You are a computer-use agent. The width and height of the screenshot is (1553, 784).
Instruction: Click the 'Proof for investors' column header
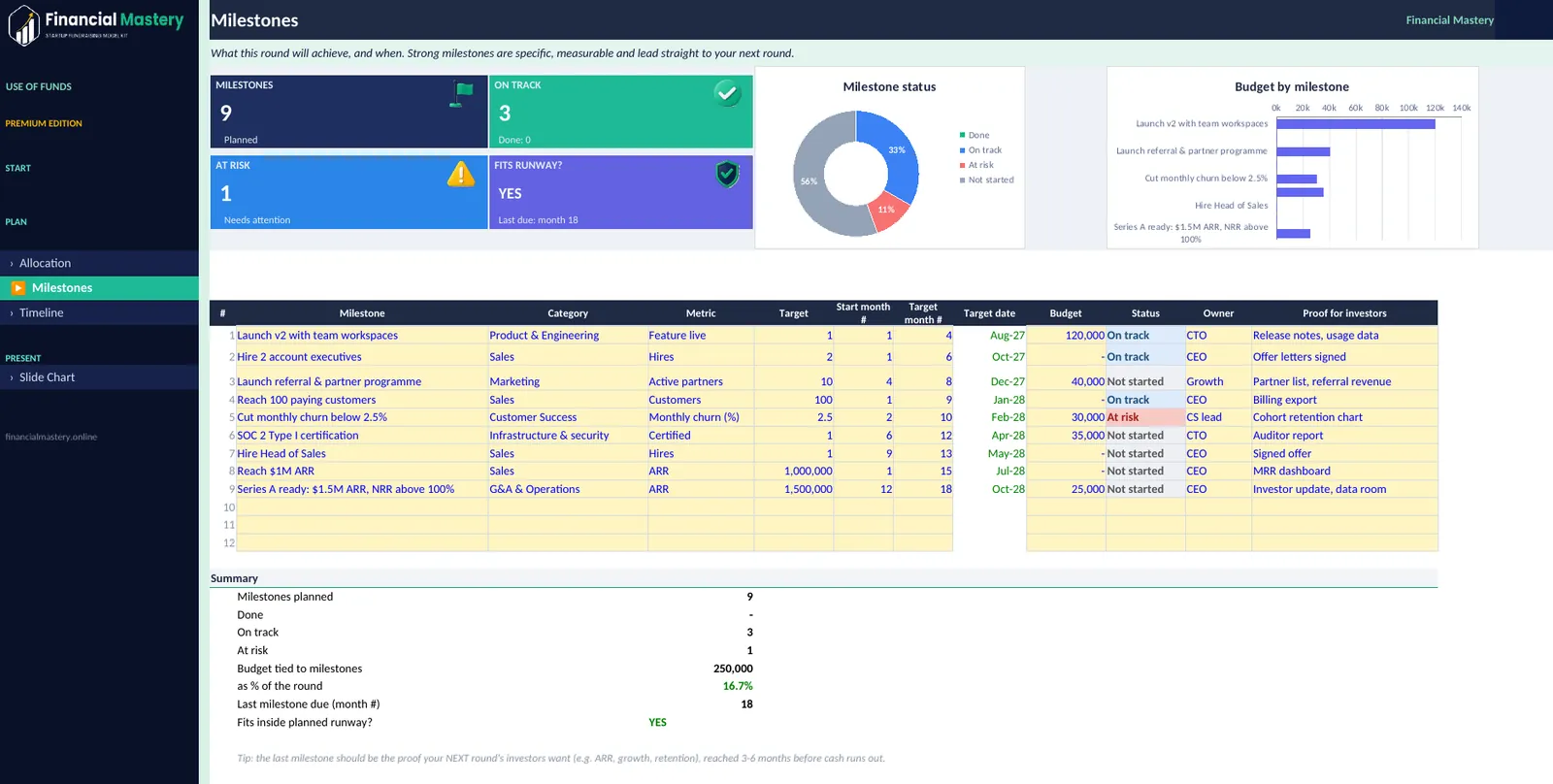click(x=1344, y=313)
